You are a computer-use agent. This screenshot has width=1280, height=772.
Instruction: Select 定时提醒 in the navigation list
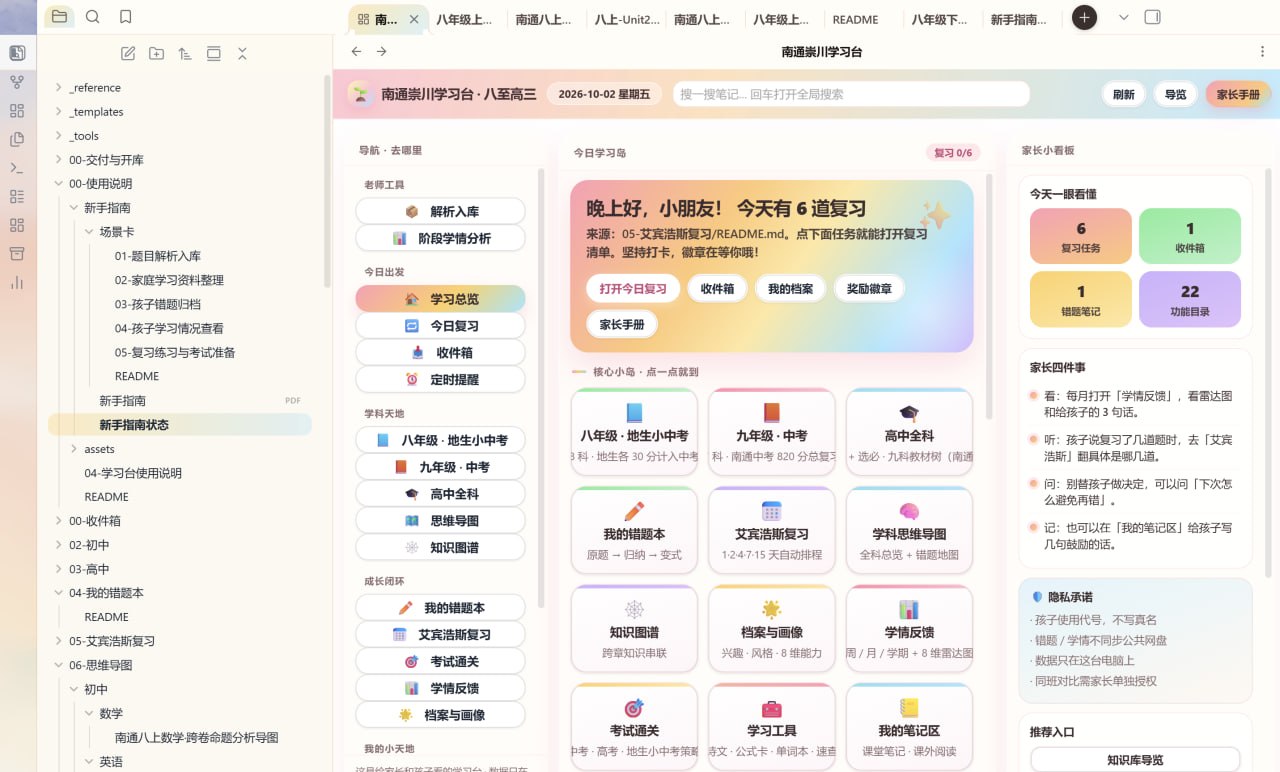(x=440, y=379)
